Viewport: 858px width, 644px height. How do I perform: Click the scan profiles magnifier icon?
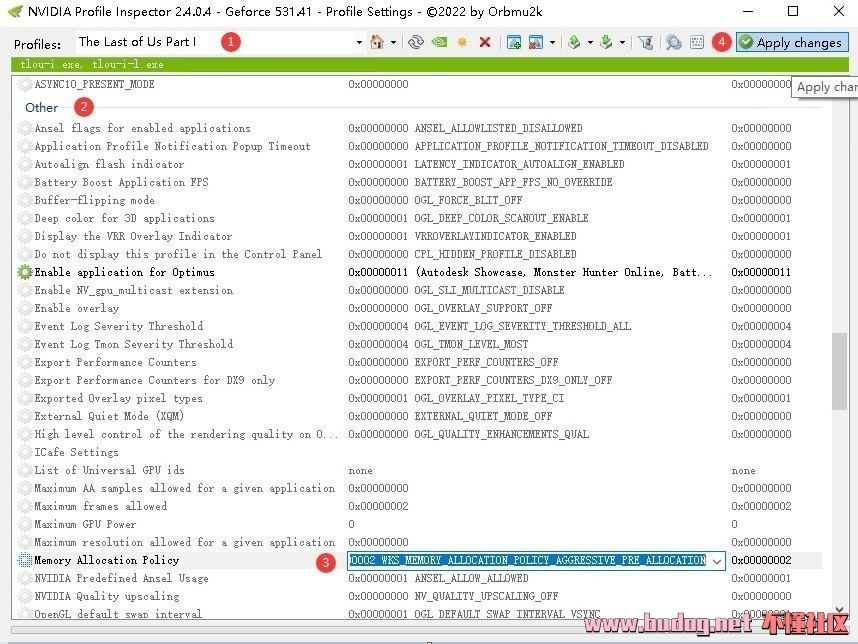[674, 43]
